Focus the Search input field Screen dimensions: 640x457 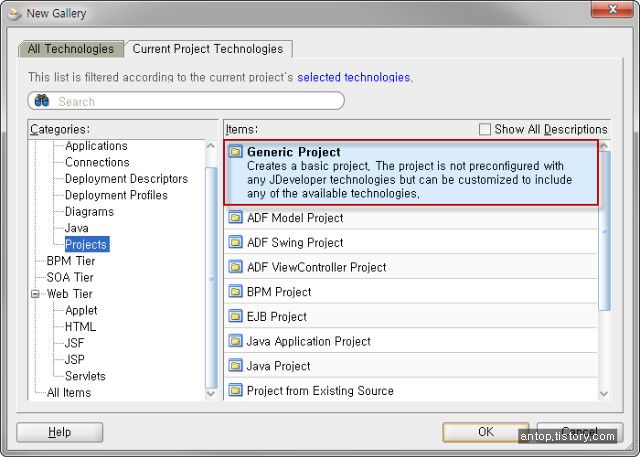186,101
